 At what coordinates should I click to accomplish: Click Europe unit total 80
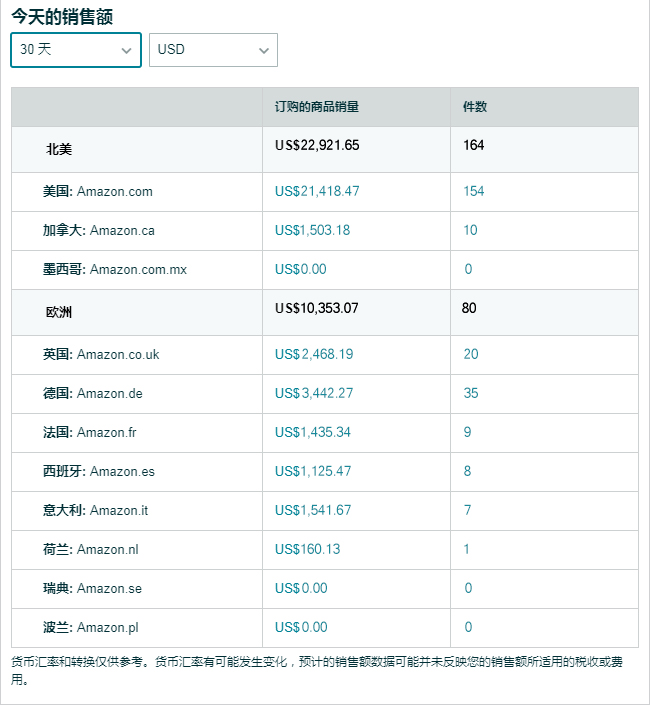(469, 308)
